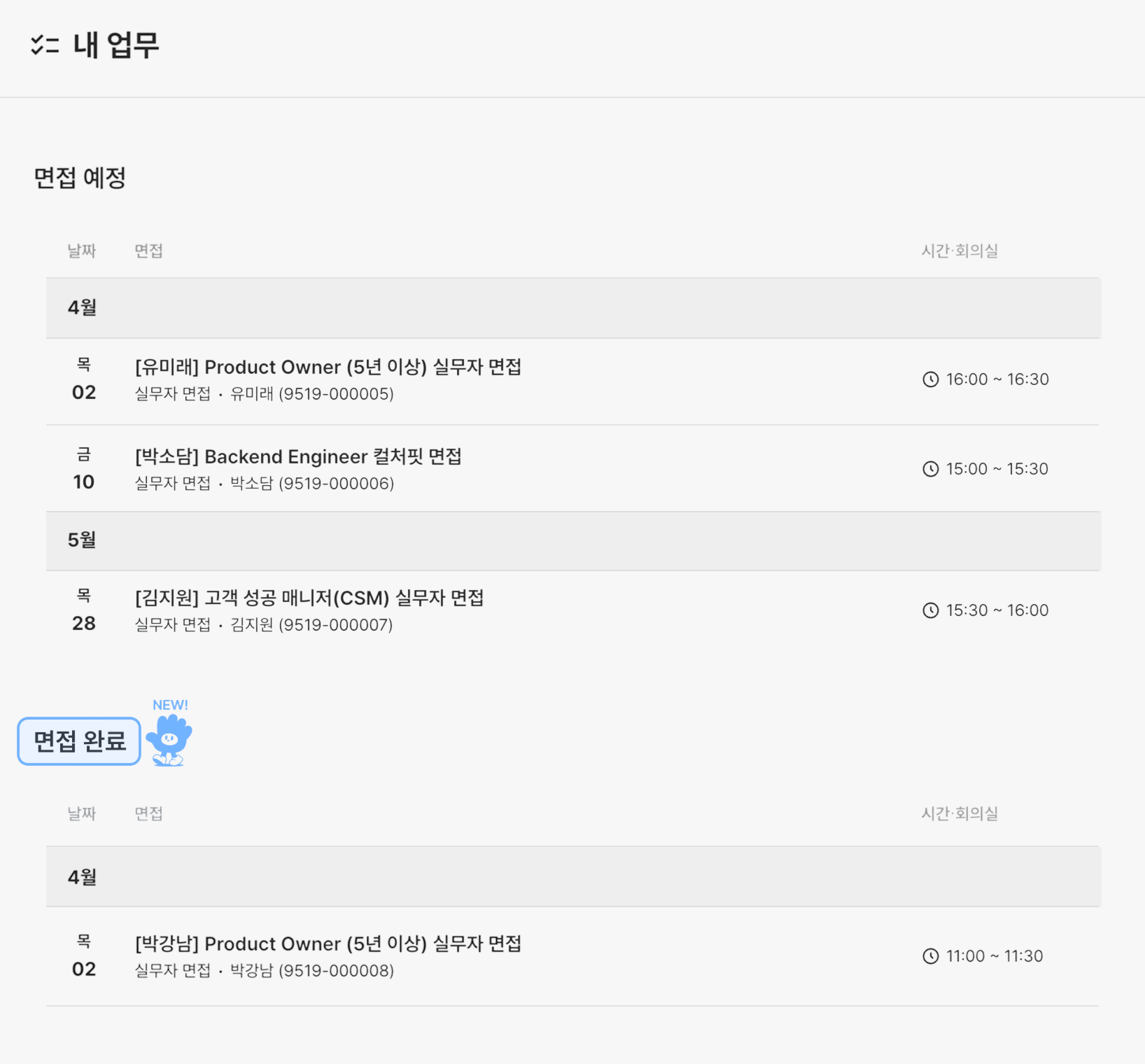
Task: Click the 16:00 ~ 16:30 time slot
Action: point(997,379)
